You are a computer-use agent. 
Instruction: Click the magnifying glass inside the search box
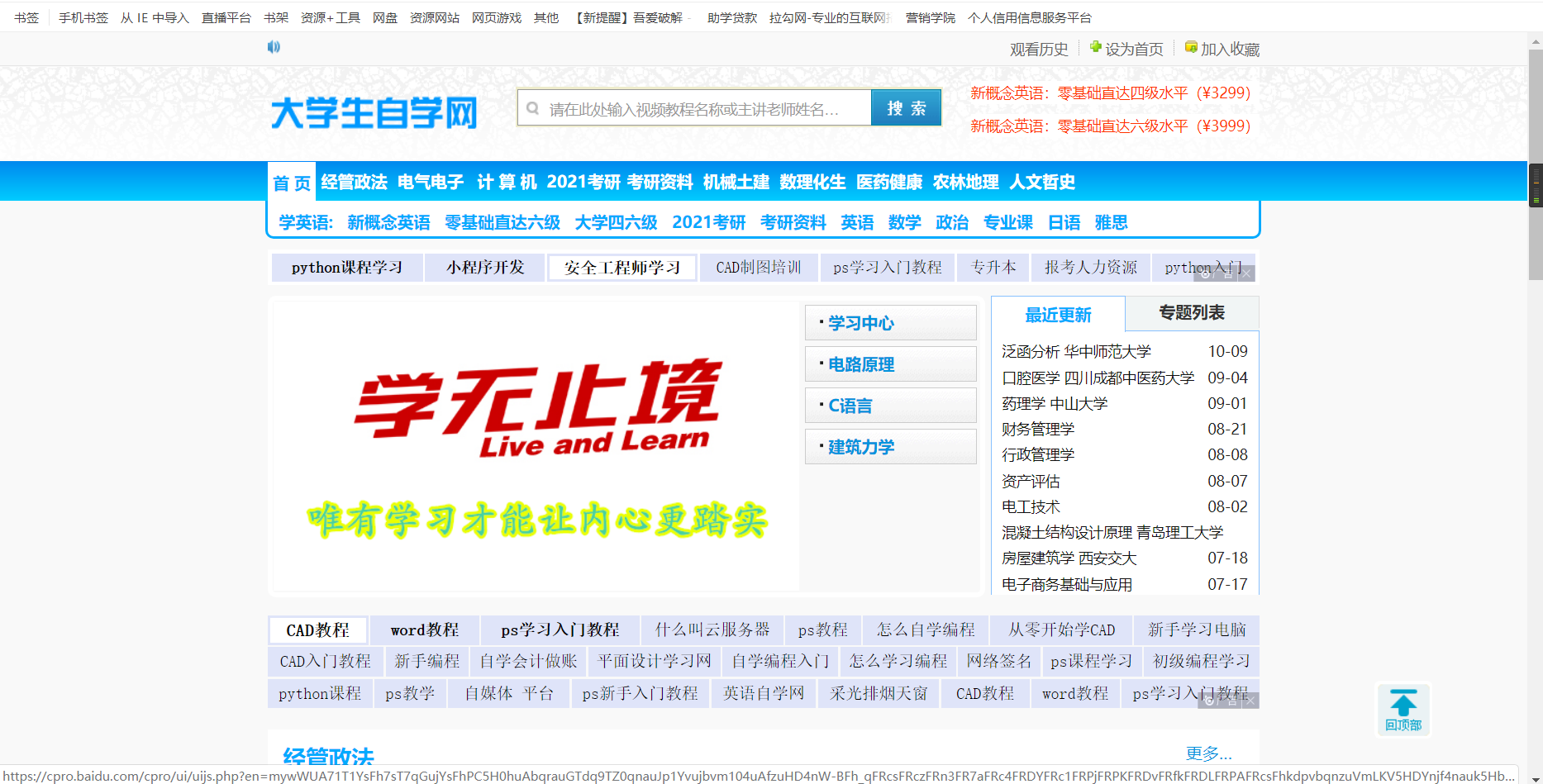(532, 107)
